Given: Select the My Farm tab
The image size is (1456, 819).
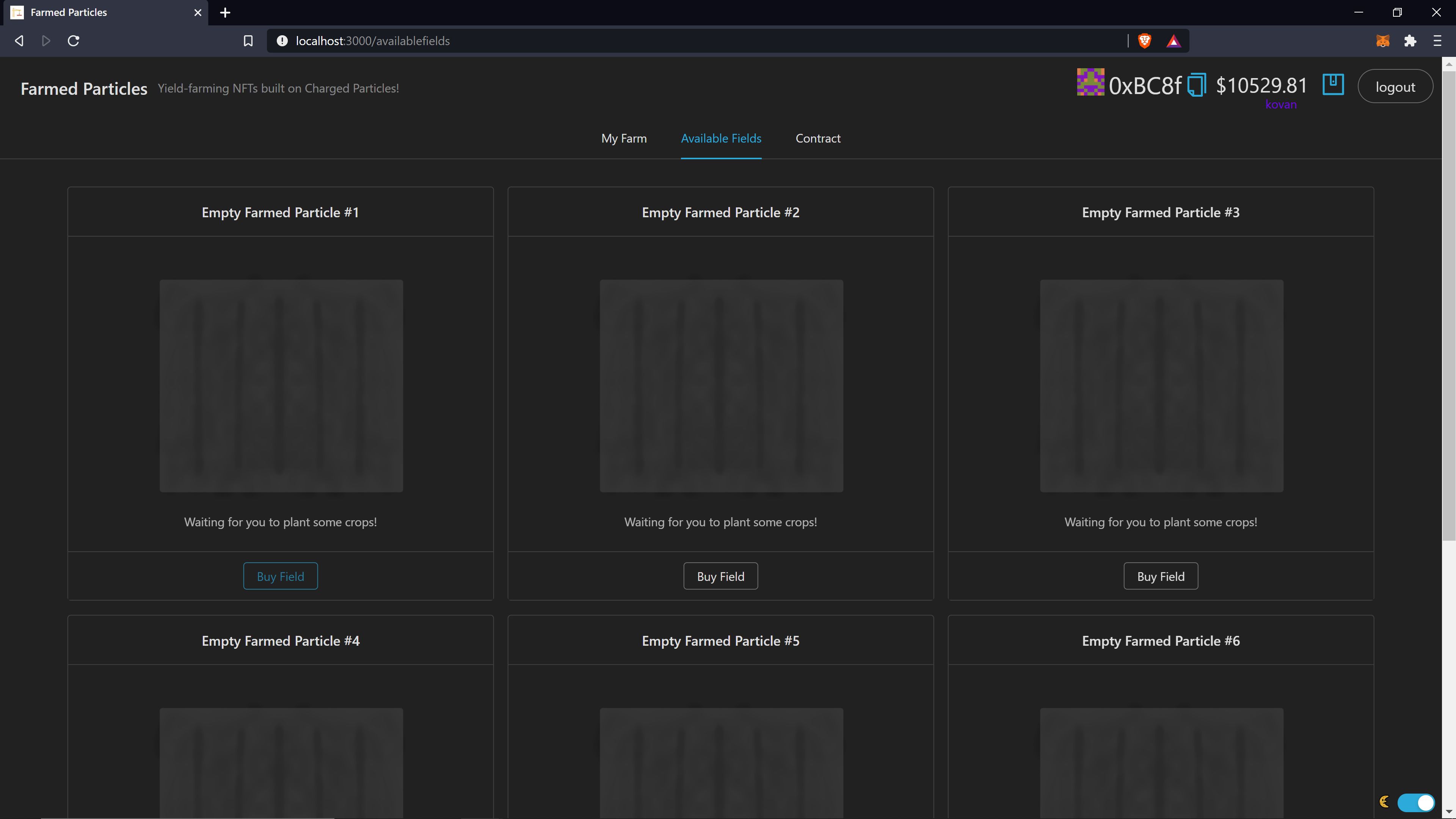Looking at the screenshot, I should (623, 138).
